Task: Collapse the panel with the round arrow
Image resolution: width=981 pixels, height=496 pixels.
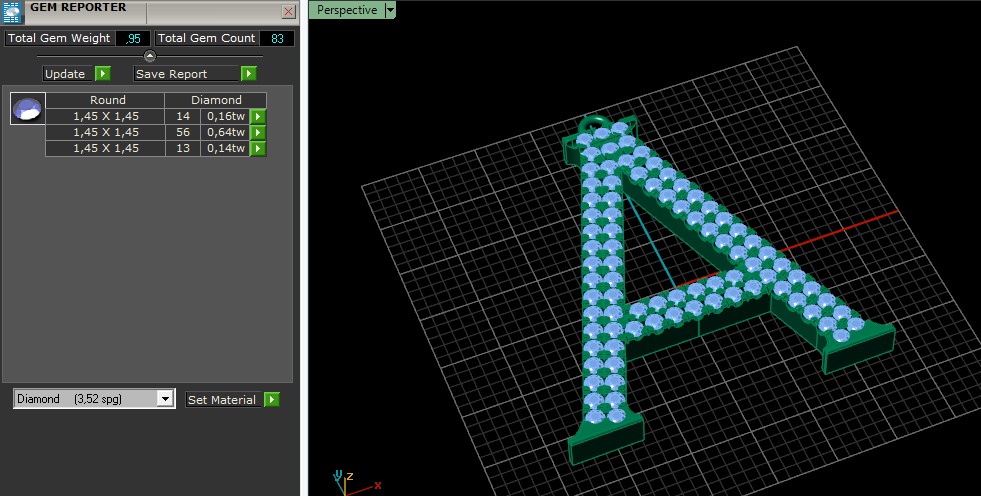Action: pos(150,56)
